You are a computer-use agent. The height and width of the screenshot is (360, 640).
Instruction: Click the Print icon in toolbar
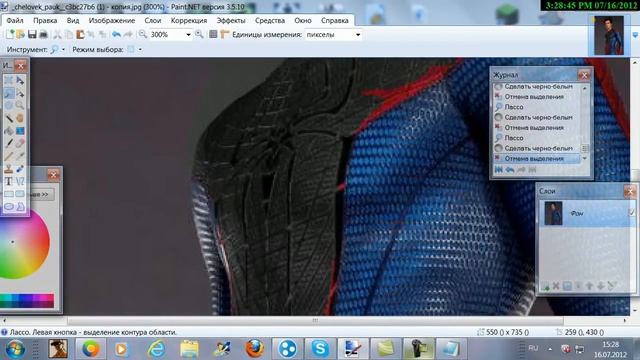coord(43,35)
